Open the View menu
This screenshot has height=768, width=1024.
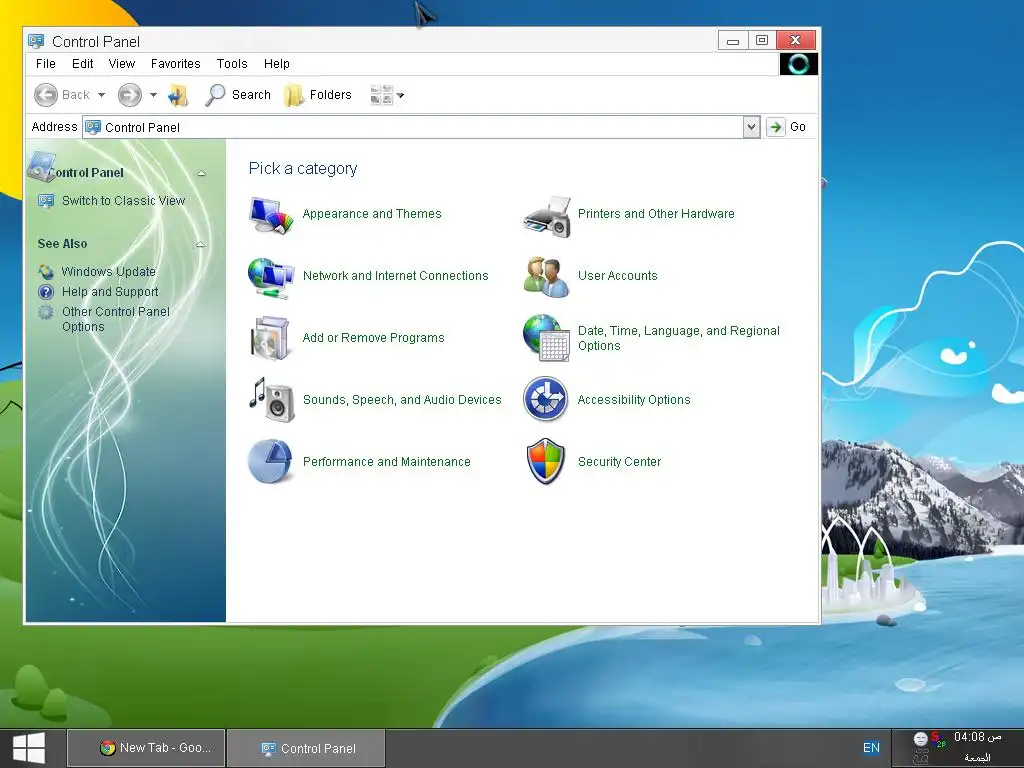pos(121,63)
